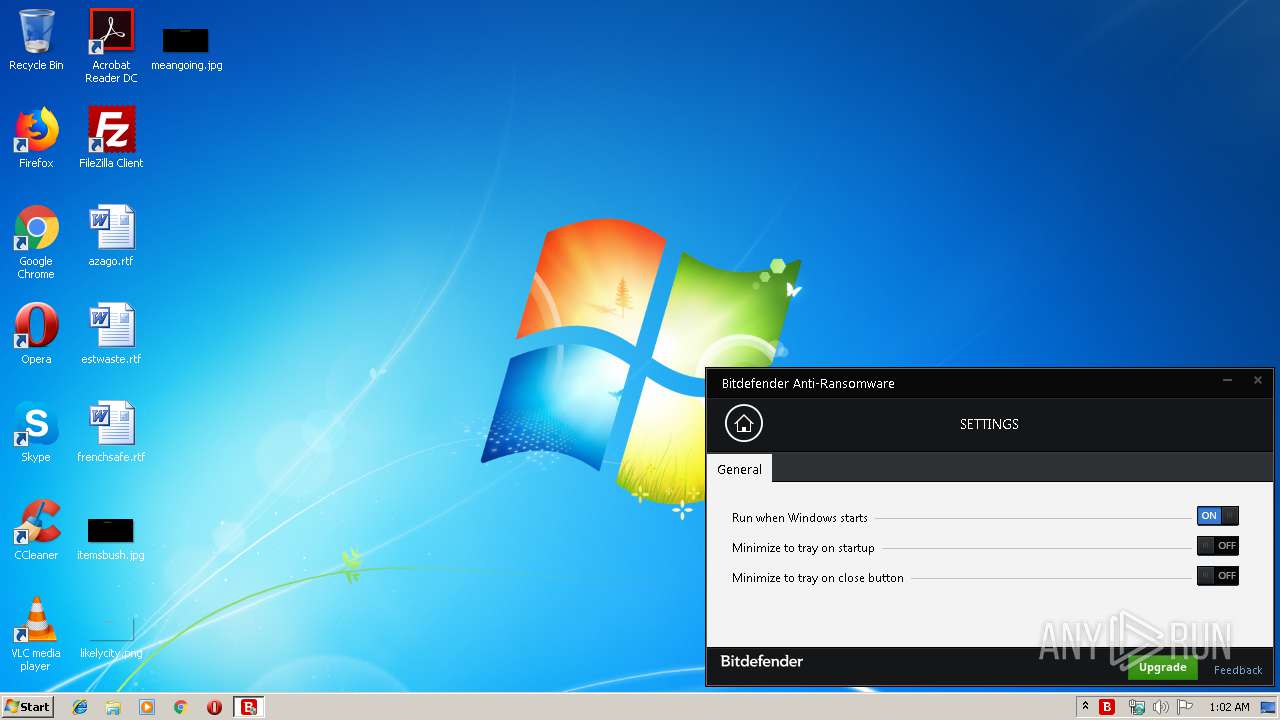Click Bitdefender icon in system tray

[x=1107, y=707]
